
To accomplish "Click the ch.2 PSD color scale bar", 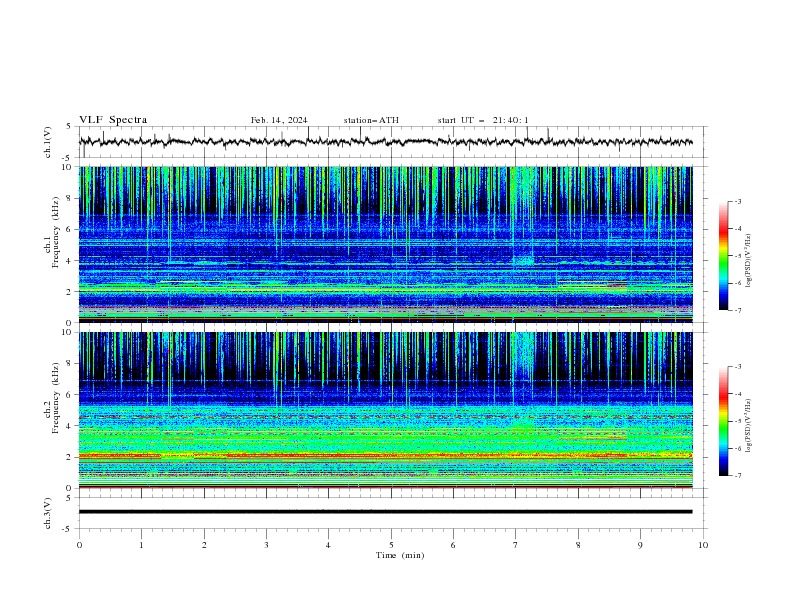I will point(723,421).
